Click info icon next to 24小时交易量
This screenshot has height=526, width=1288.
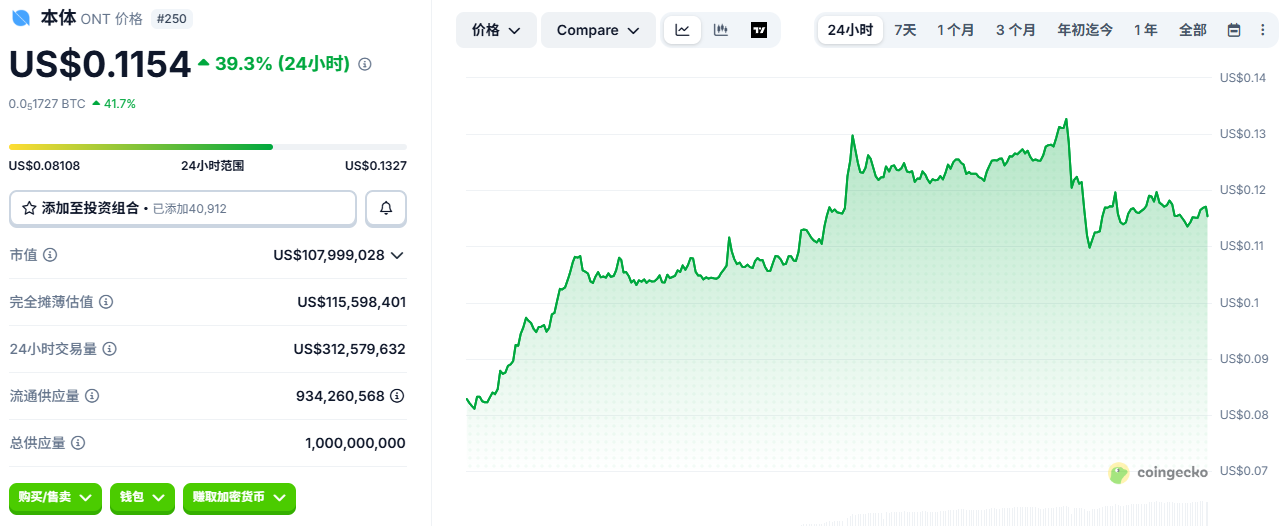(110, 349)
